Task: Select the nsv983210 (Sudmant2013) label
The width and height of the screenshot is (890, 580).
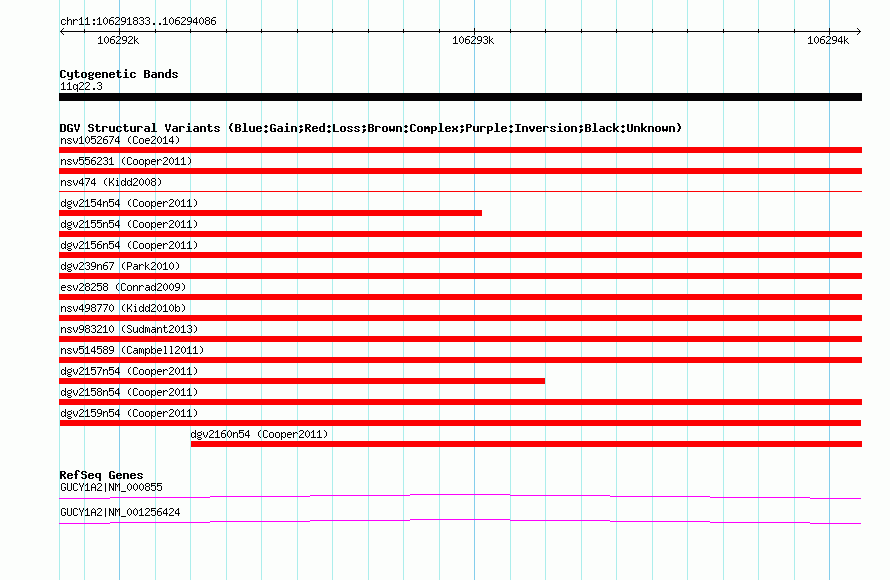Action: coord(129,329)
